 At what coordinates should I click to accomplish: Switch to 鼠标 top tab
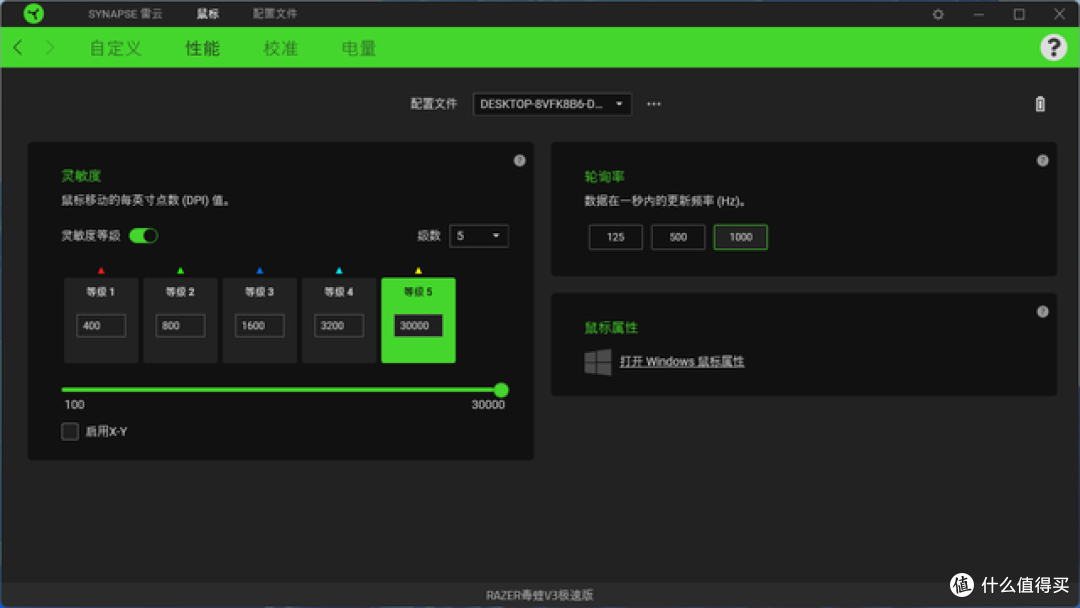coord(207,14)
